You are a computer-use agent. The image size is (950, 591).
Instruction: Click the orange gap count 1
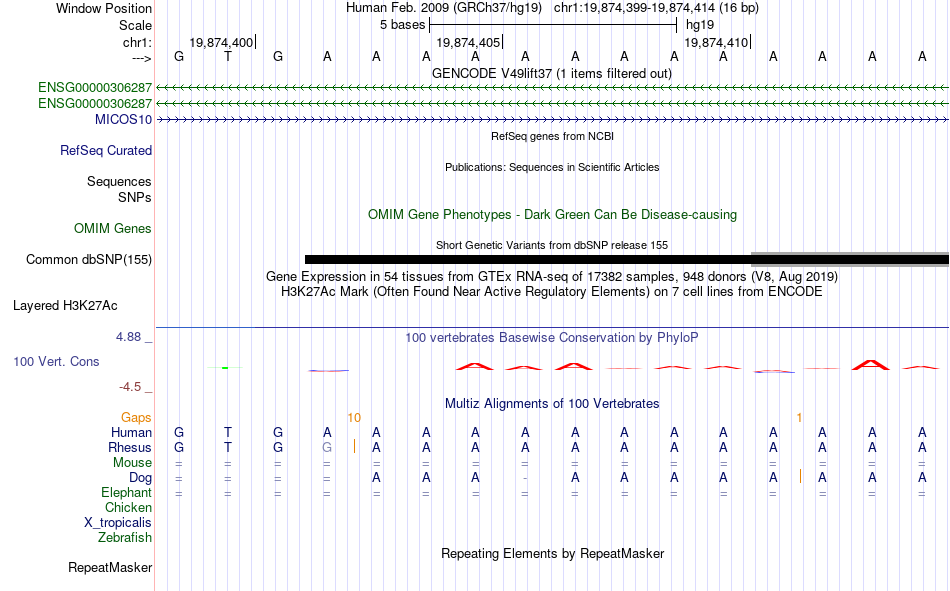[800, 418]
